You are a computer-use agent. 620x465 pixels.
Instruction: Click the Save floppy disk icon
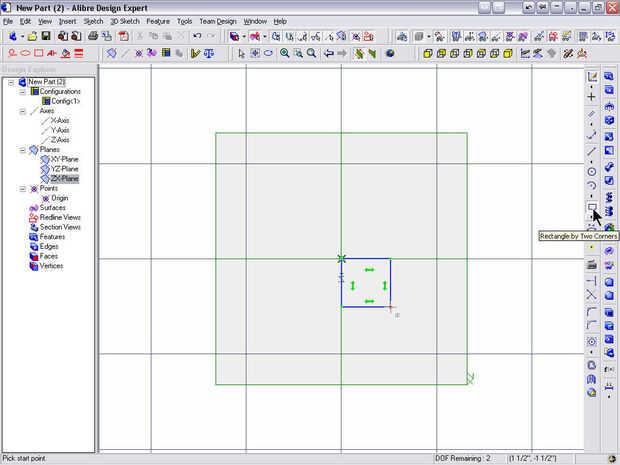(x=46, y=36)
